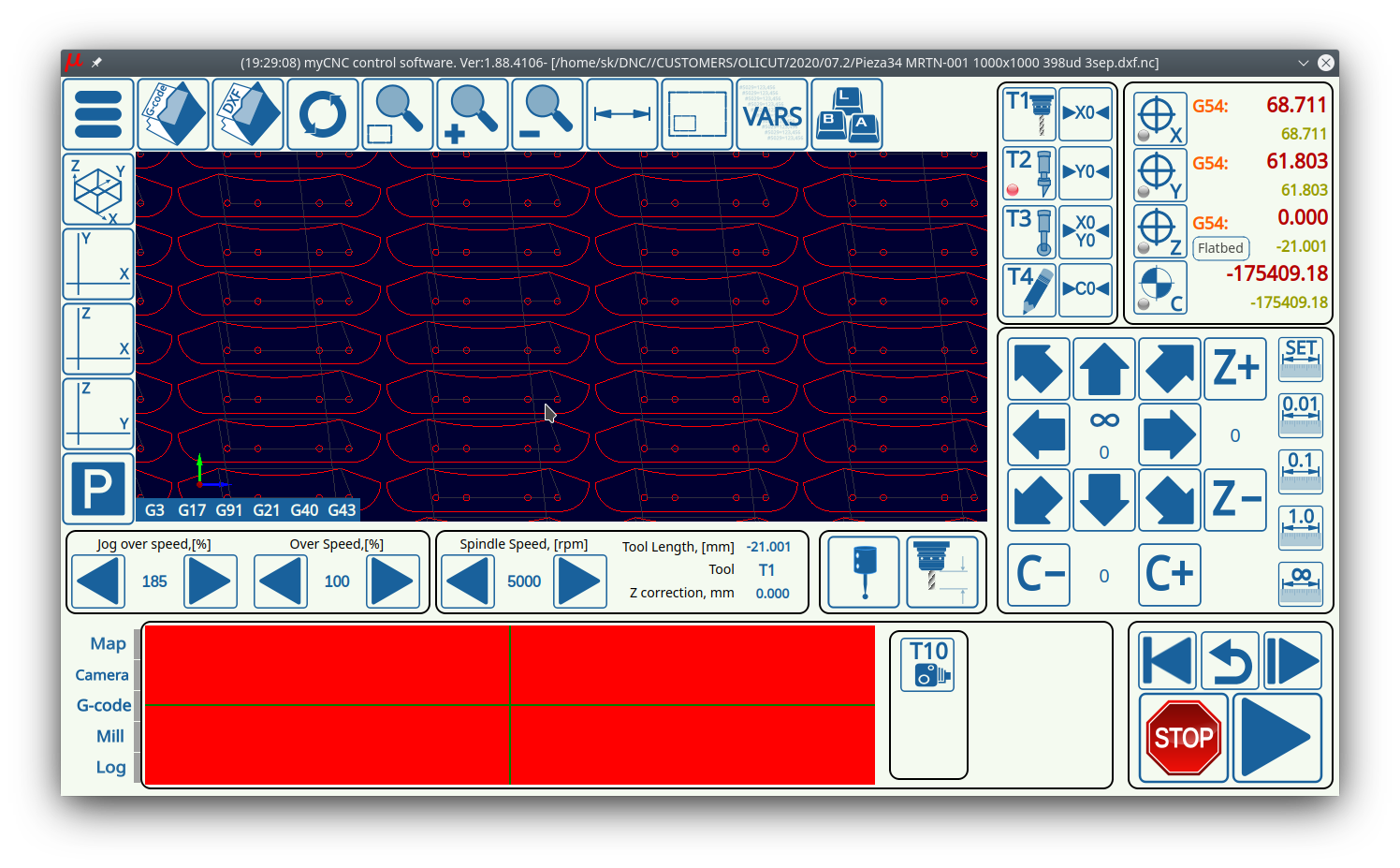Open the VARS variables panel
This screenshot has width=1400, height=868.
coord(772,114)
